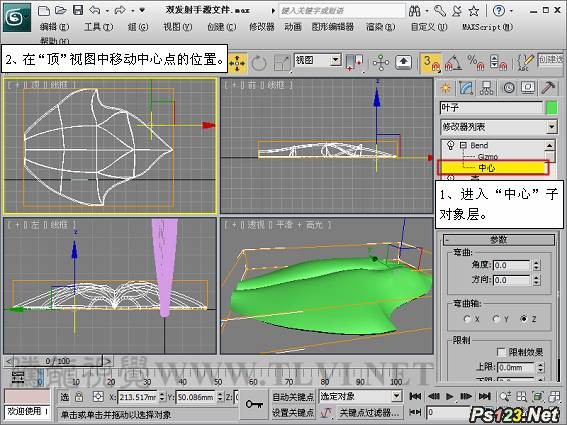The image size is (567, 425).
Task: Click the 角度 spinner arrows
Action: tap(537, 265)
